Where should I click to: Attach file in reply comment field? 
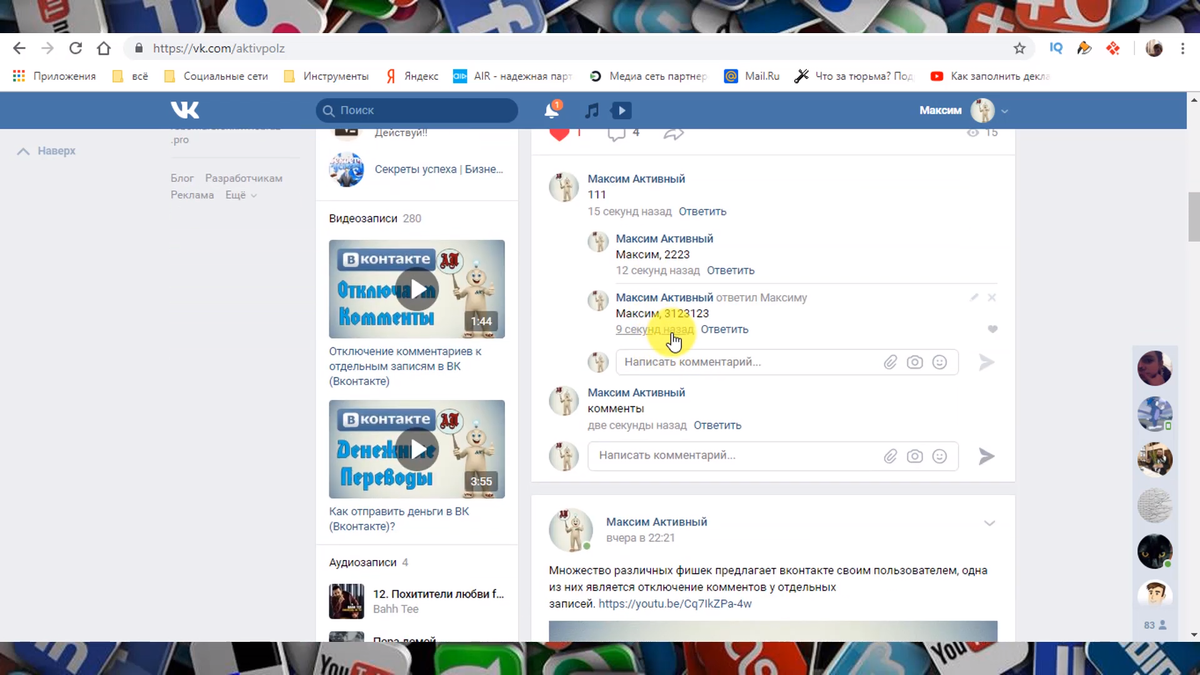(x=890, y=362)
